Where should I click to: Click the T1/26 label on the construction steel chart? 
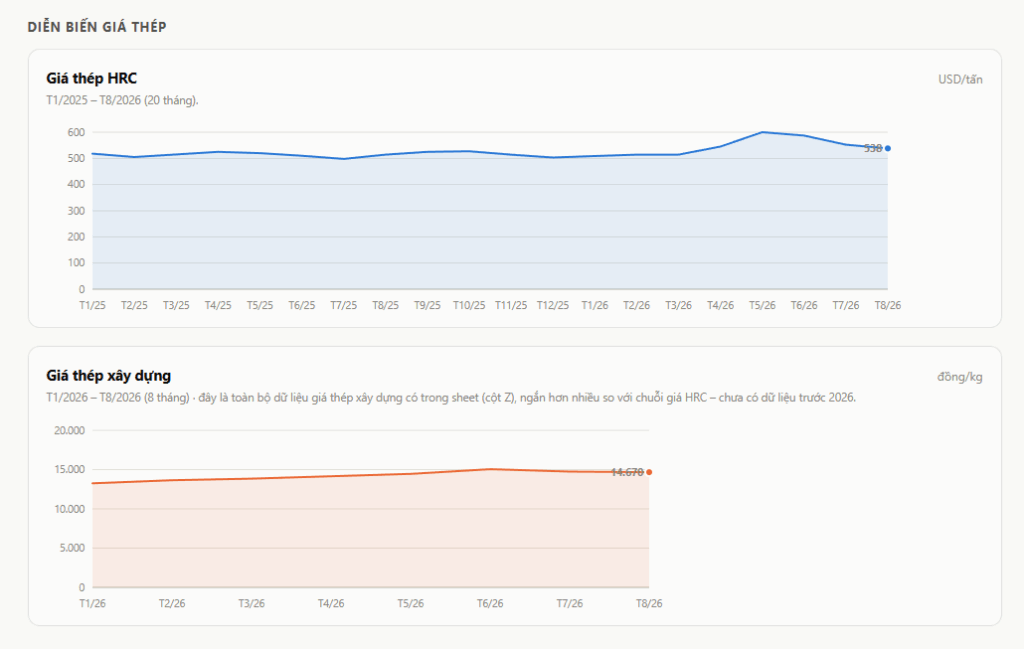[x=92, y=603]
